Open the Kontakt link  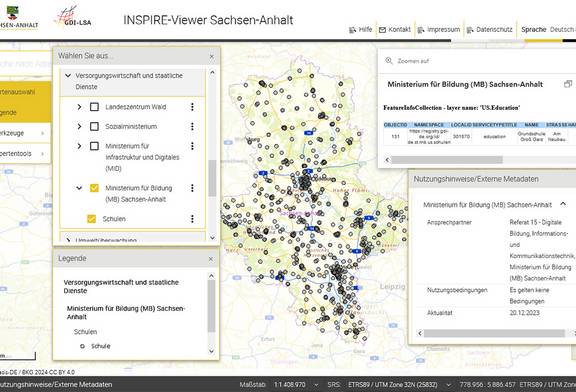(x=395, y=30)
